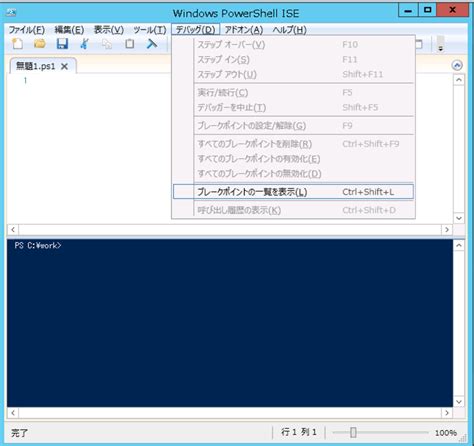Click console horizontal scroll left arrow

click(x=13, y=413)
